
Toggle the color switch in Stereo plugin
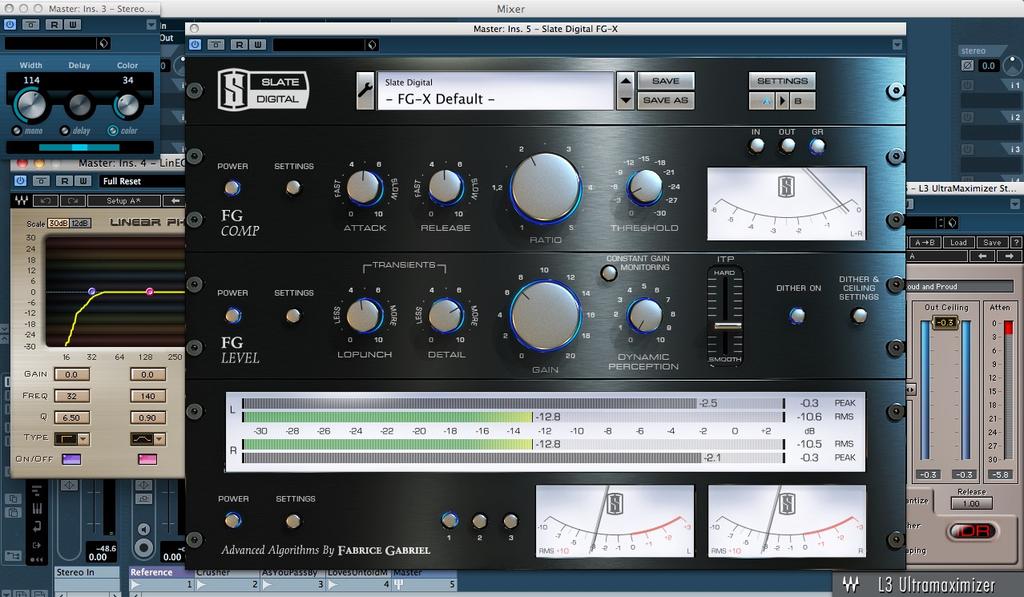pos(112,131)
